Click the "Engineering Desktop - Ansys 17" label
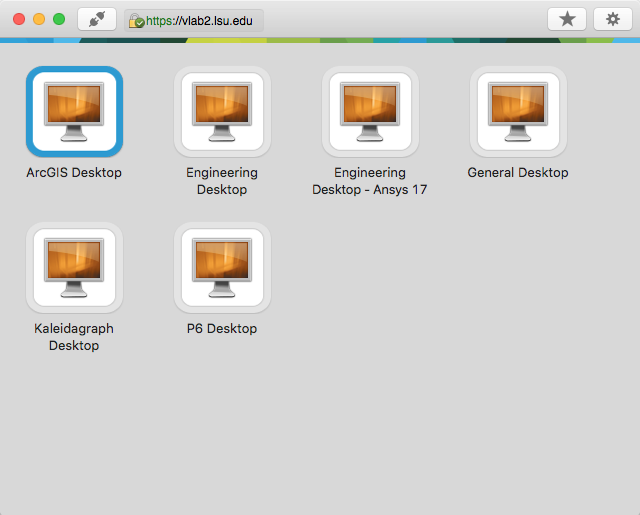Image resolution: width=640 pixels, height=515 pixels. point(370,181)
